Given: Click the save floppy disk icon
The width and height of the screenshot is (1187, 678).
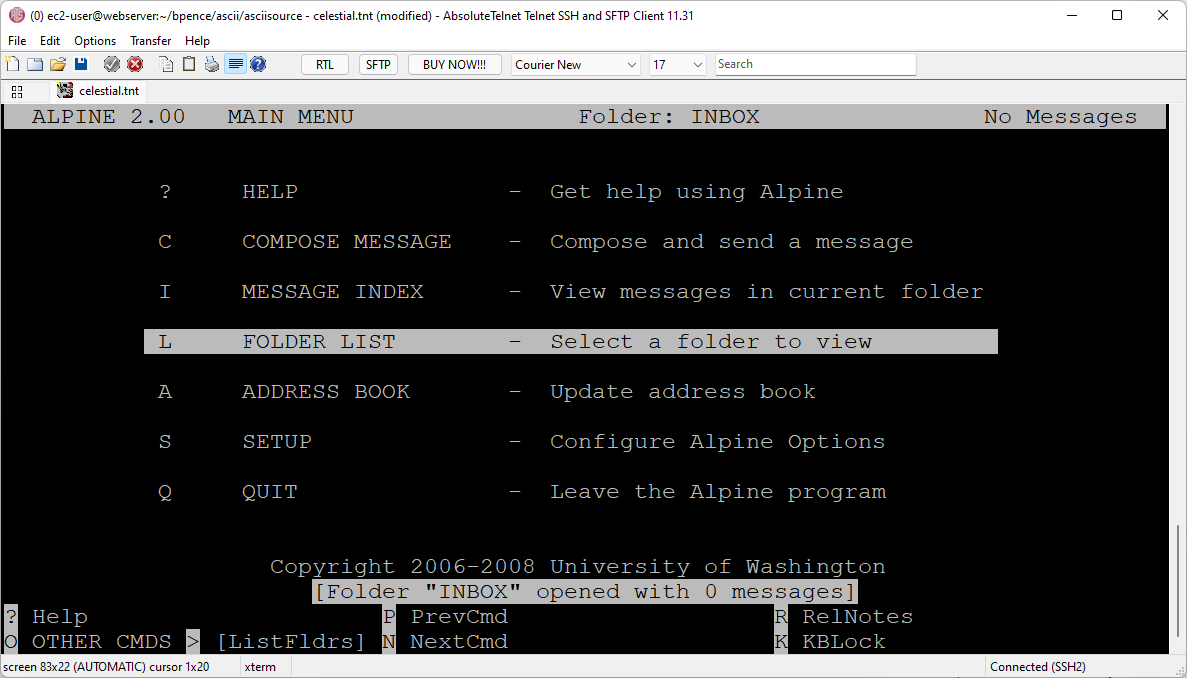Looking at the screenshot, I should (81, 64).
